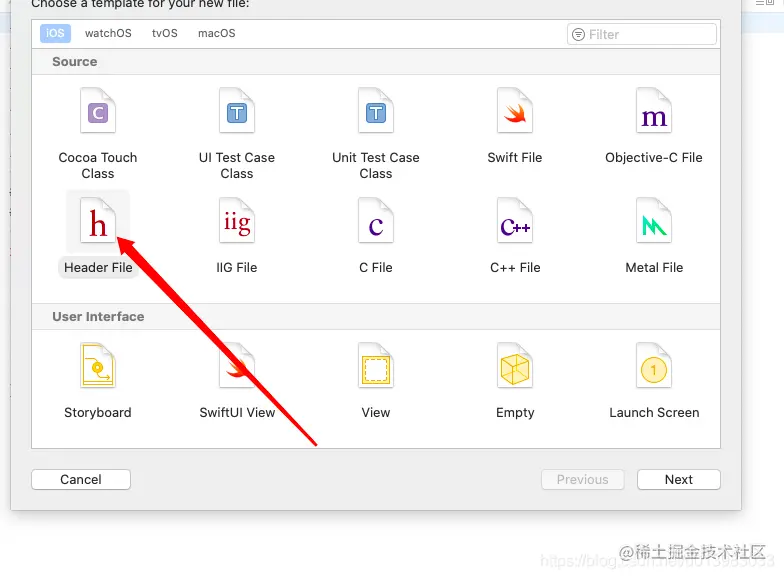Switch to the watchOS platform tab

click(108, 34)
